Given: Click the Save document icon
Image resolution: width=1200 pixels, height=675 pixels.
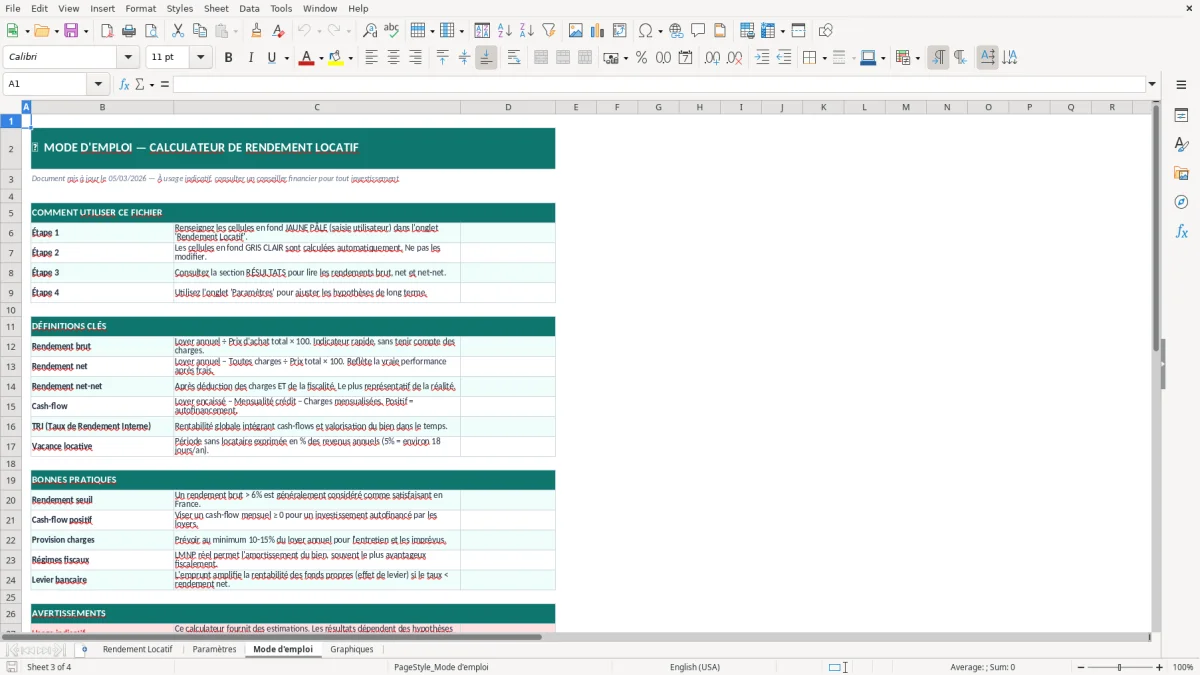Looking at the screenshot, I should [71, 31].
